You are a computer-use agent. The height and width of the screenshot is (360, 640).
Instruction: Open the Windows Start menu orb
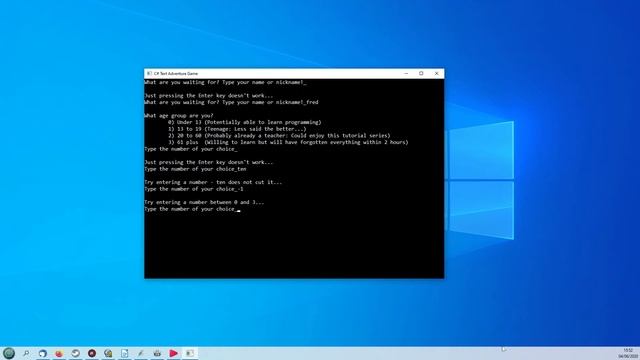tap(9, 353)
